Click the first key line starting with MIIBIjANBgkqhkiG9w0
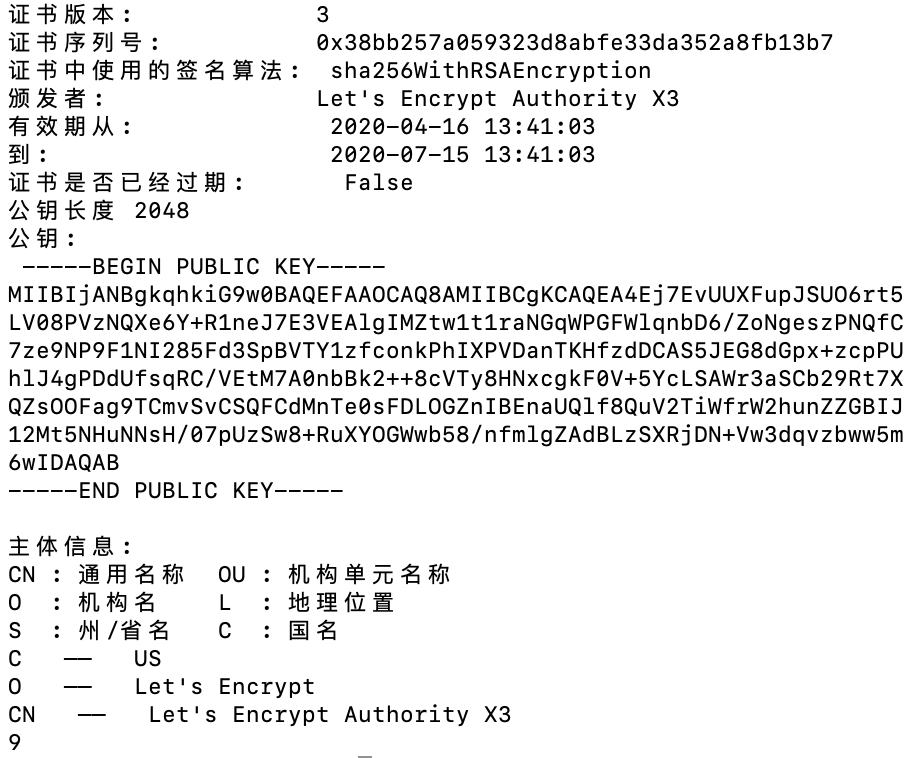This screenshot has width=916, height=758. (x=455, y=295)
